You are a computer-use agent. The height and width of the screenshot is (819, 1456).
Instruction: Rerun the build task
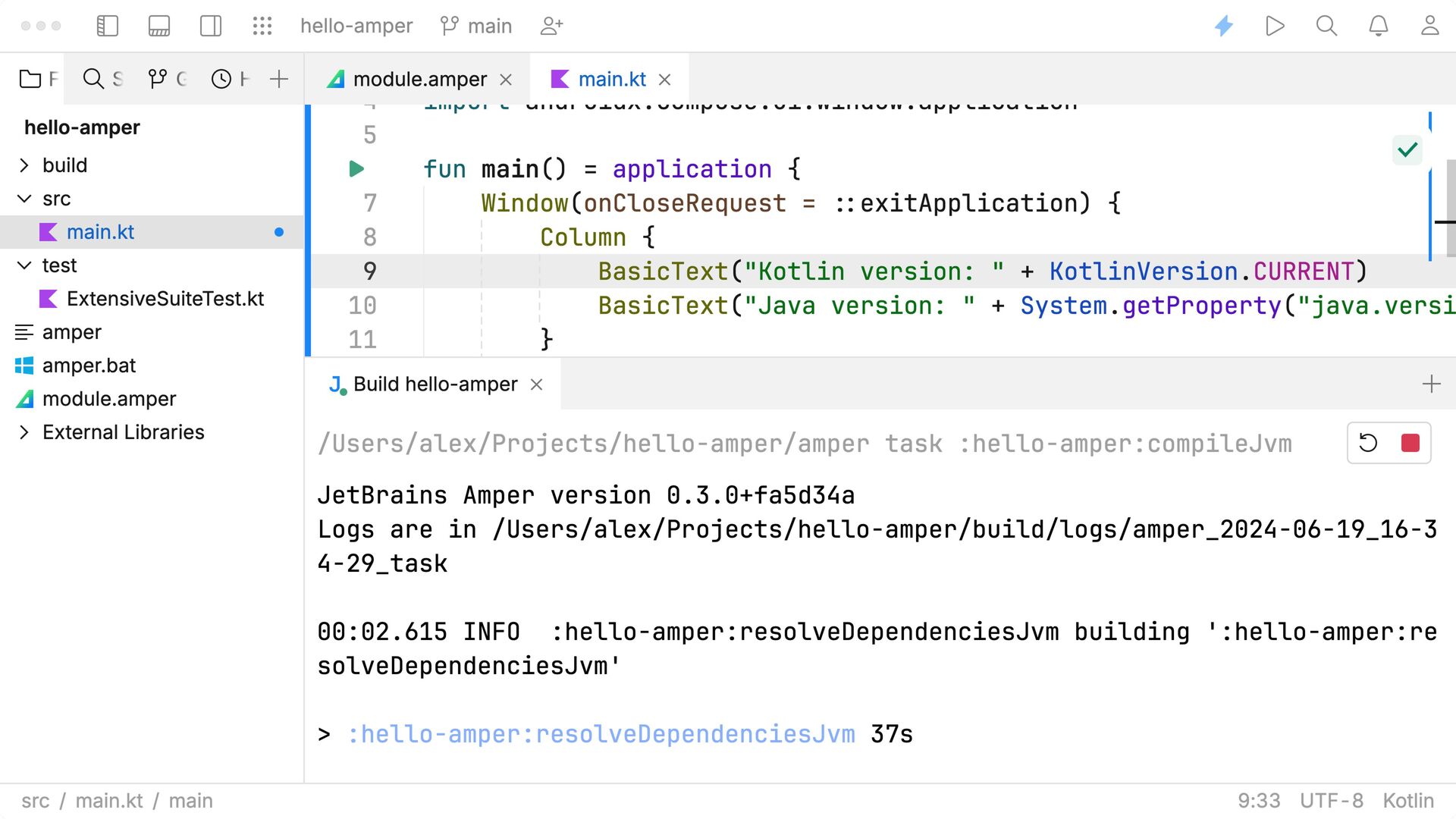point(1368,443)
